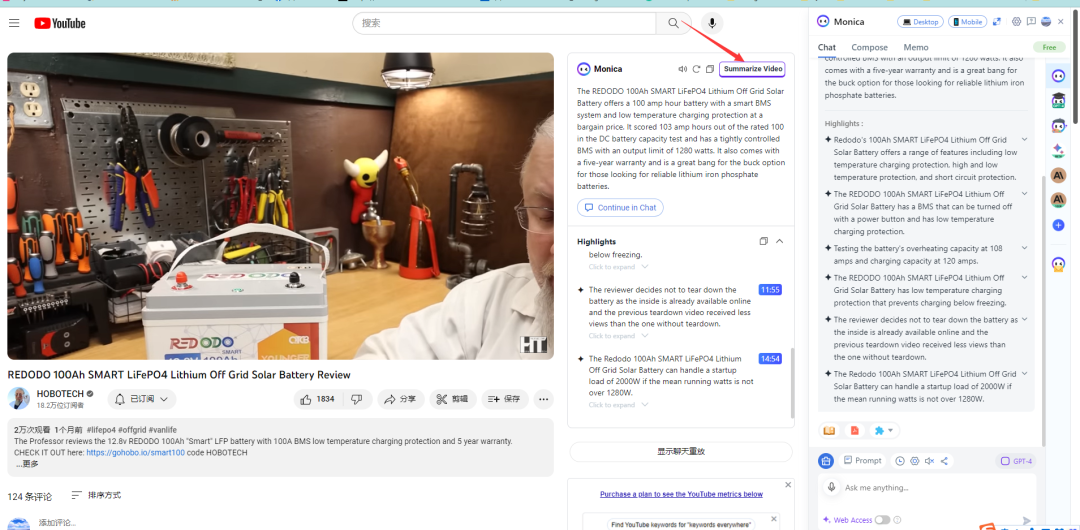
Task: Open 'Purchase a plan to see YouTube metrics' link
Action: click(x=681, y=494)
